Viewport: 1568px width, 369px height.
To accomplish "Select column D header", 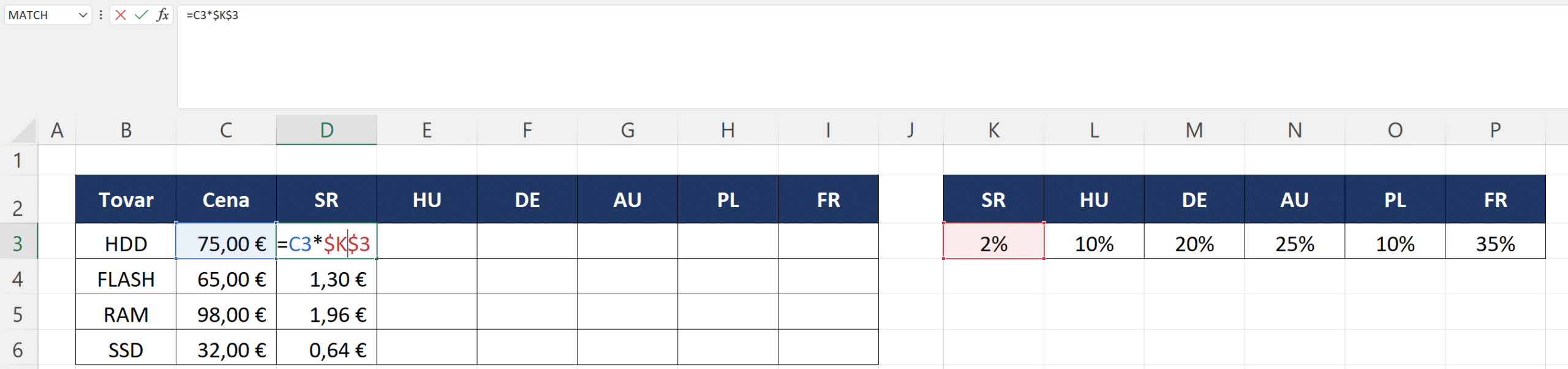I will [326, 130].
